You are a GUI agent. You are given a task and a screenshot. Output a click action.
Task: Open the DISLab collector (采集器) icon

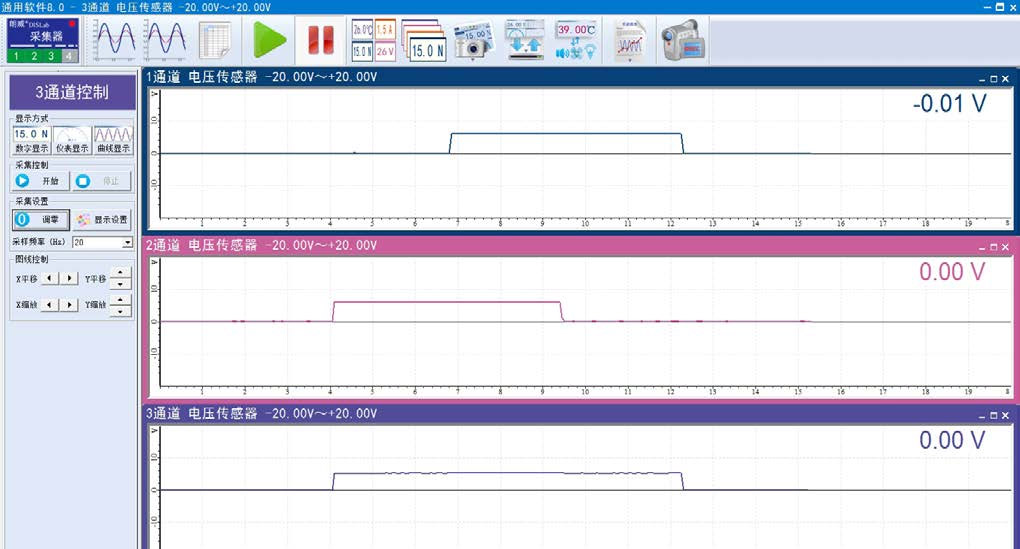click(41, 40)
